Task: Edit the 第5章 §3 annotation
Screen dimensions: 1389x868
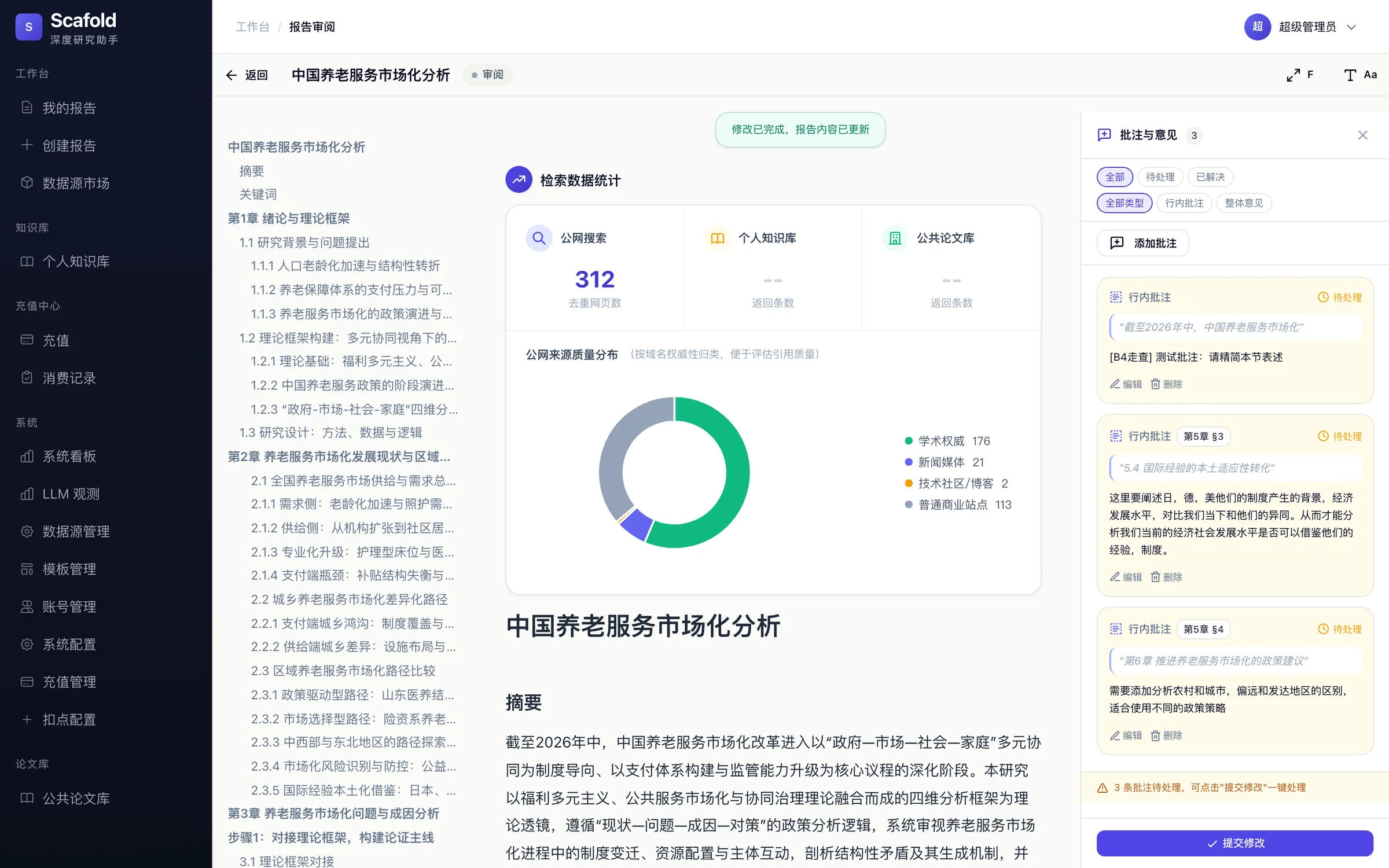Action: (x=1126, y=577)
